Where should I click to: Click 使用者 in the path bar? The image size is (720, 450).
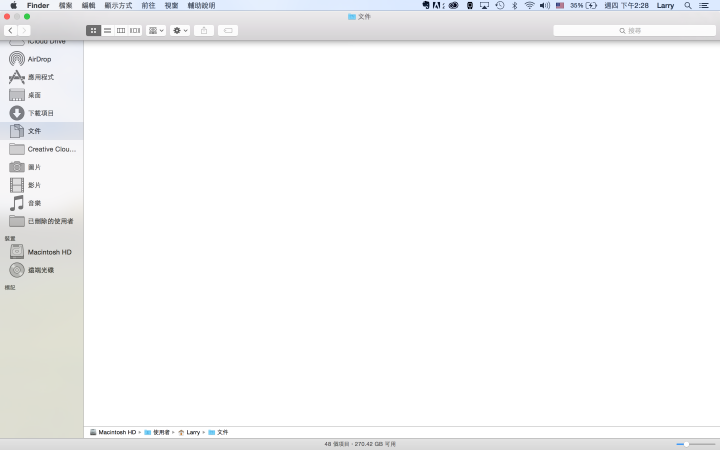[x=157, y=432]
